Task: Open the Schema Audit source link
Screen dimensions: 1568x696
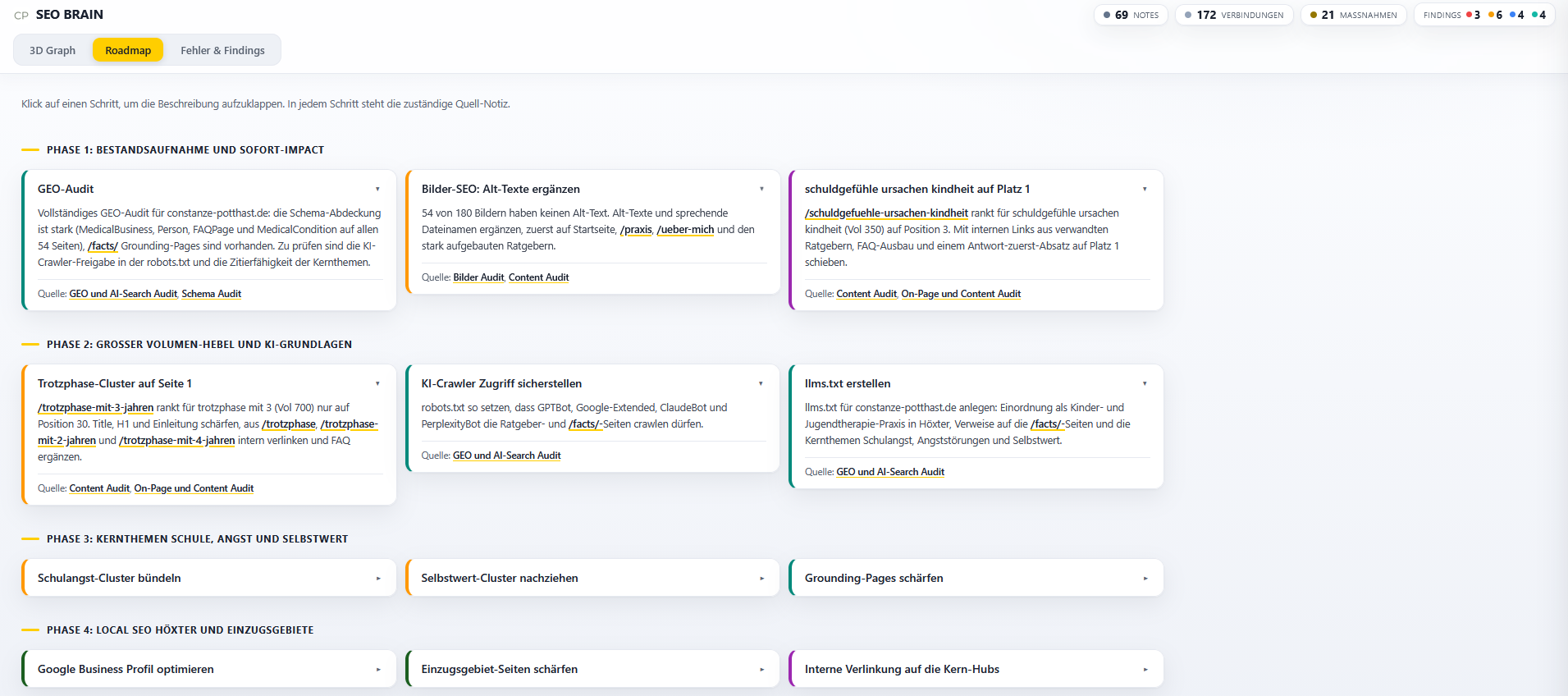Action: tap(212, 294)
